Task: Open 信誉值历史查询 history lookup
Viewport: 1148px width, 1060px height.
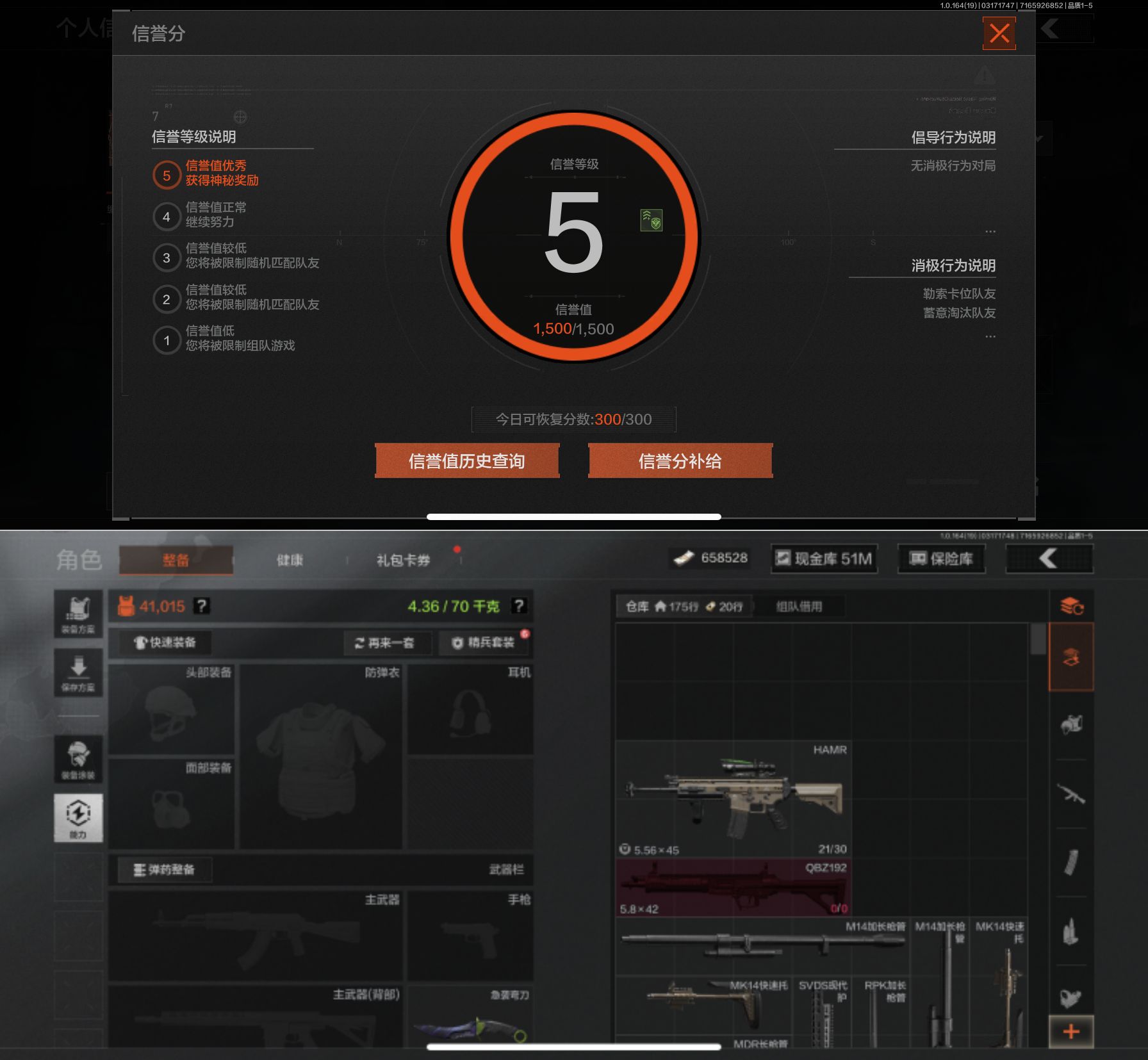Action: click(x=467, y=461)
